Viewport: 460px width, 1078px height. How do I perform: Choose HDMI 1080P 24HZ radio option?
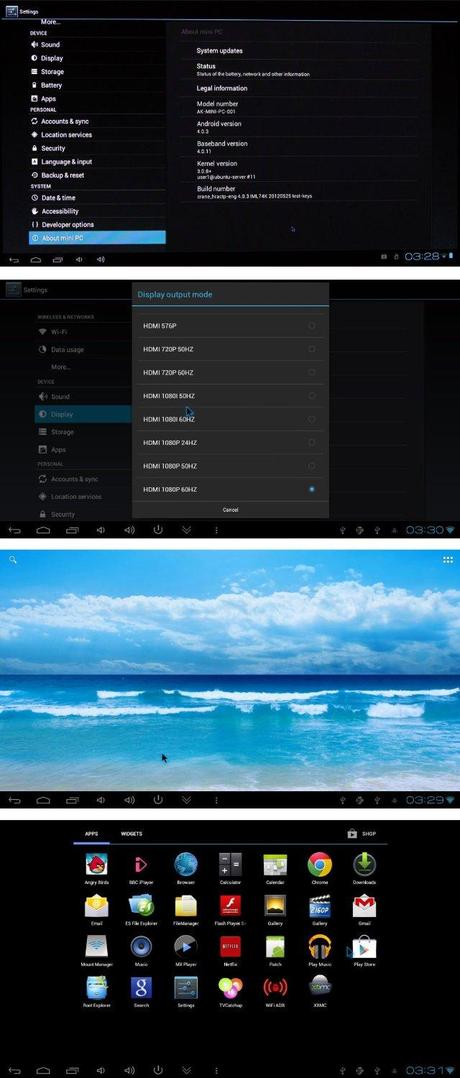pos(311,442)
